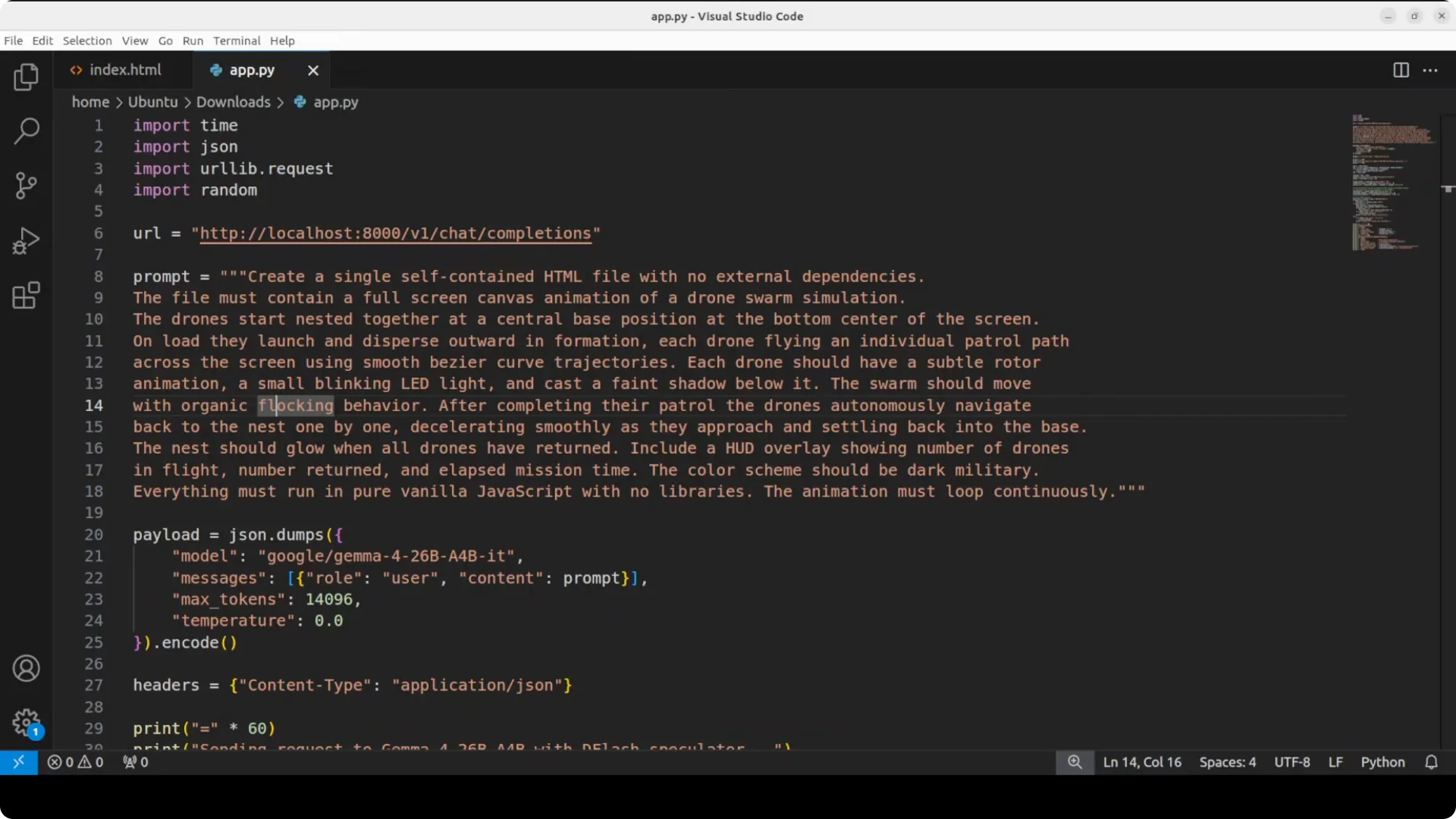Change file encoding UTF-8
The image size is (1456, 819).
coord(1292,762)
